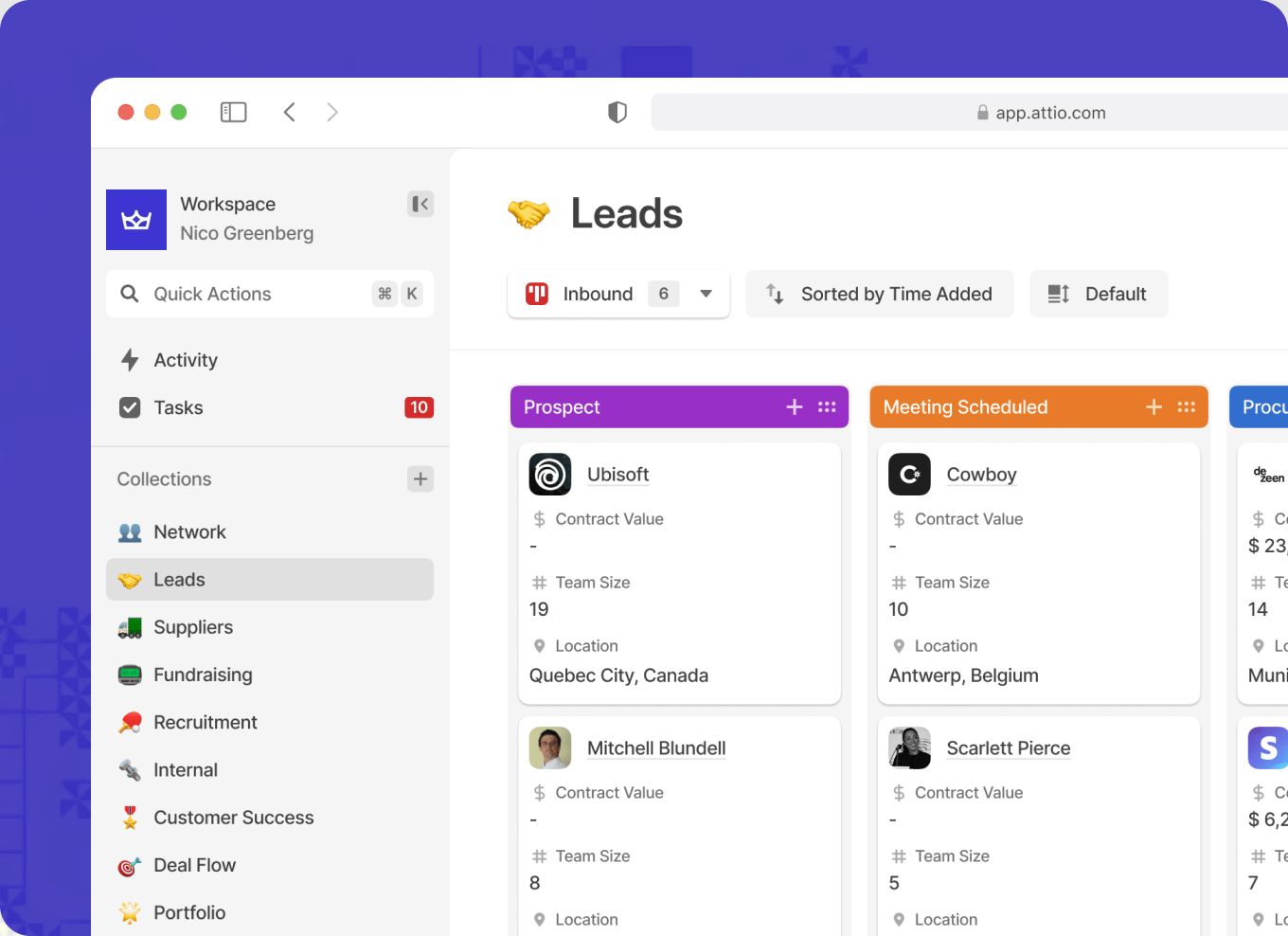Click the Tasks count badge 10
Screen dimensions: 1288x936
tap(419, 407)
